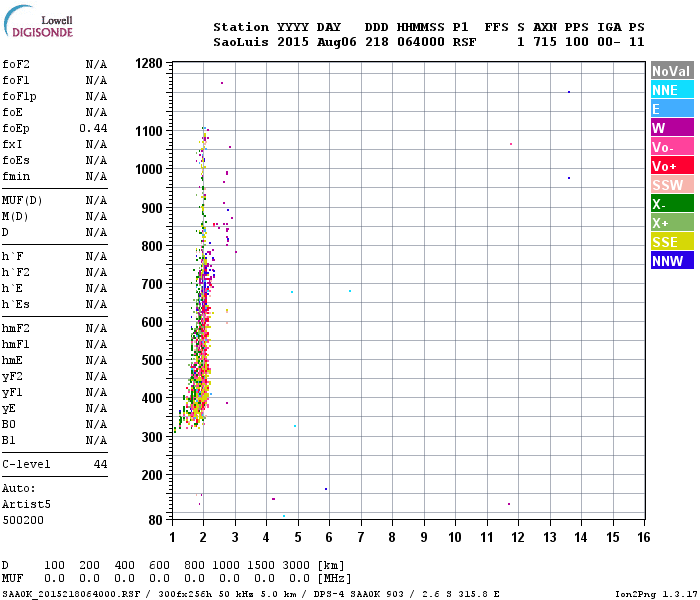
Task: Click the fmin parameter label
Action: 16,176
